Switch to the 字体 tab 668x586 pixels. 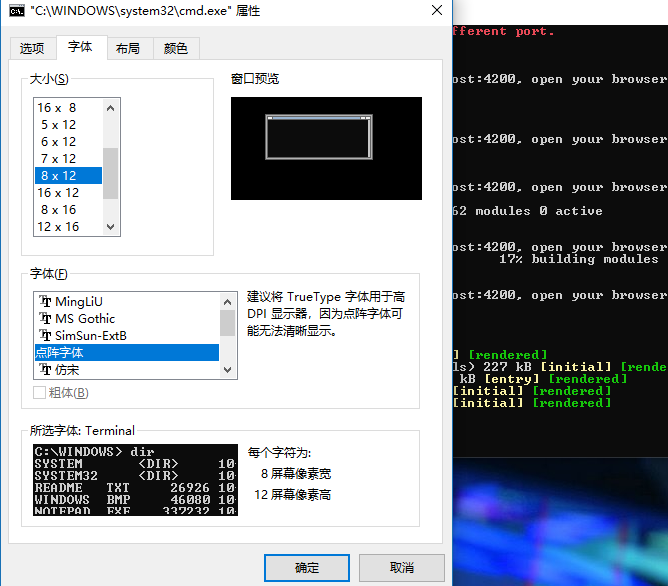click(80, 47)
